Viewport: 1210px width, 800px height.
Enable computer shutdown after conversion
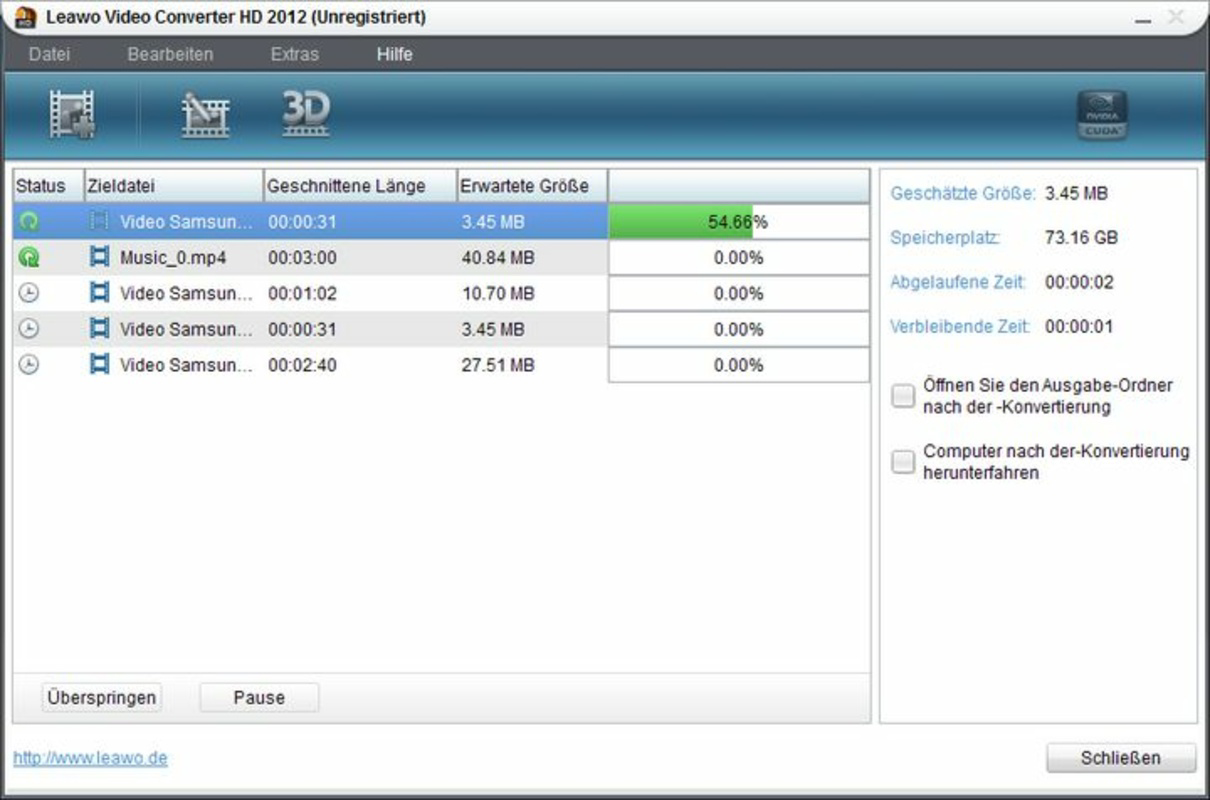[903, 462]
